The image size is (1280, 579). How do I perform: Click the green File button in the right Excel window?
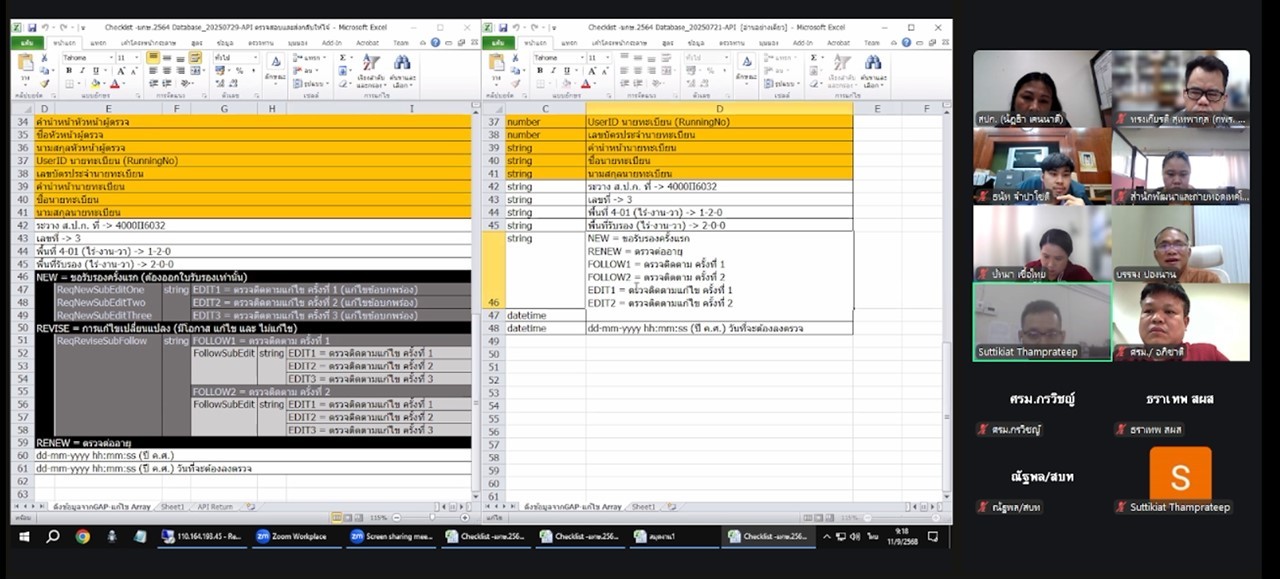pos(498,43)
